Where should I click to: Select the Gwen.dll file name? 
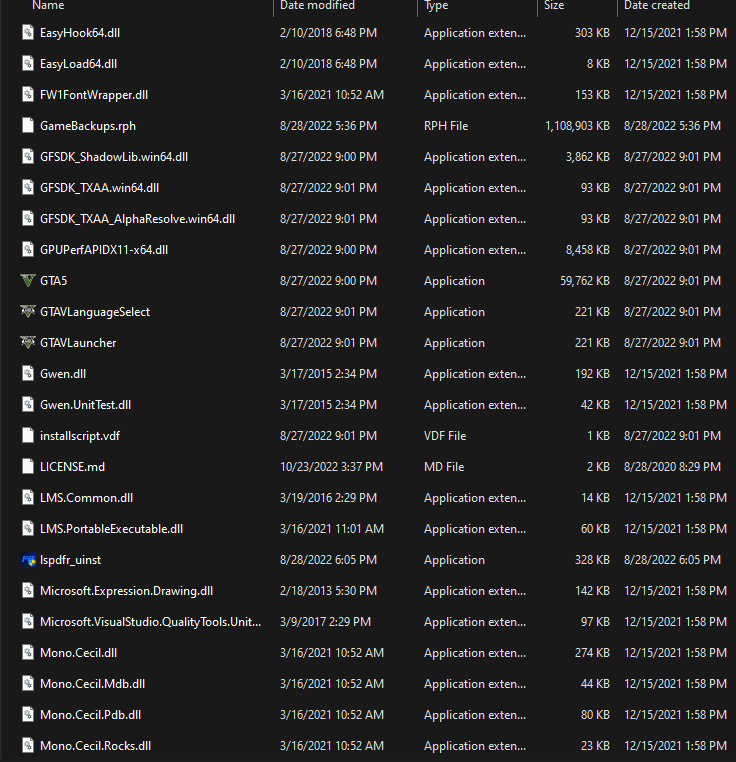[63, 374]
